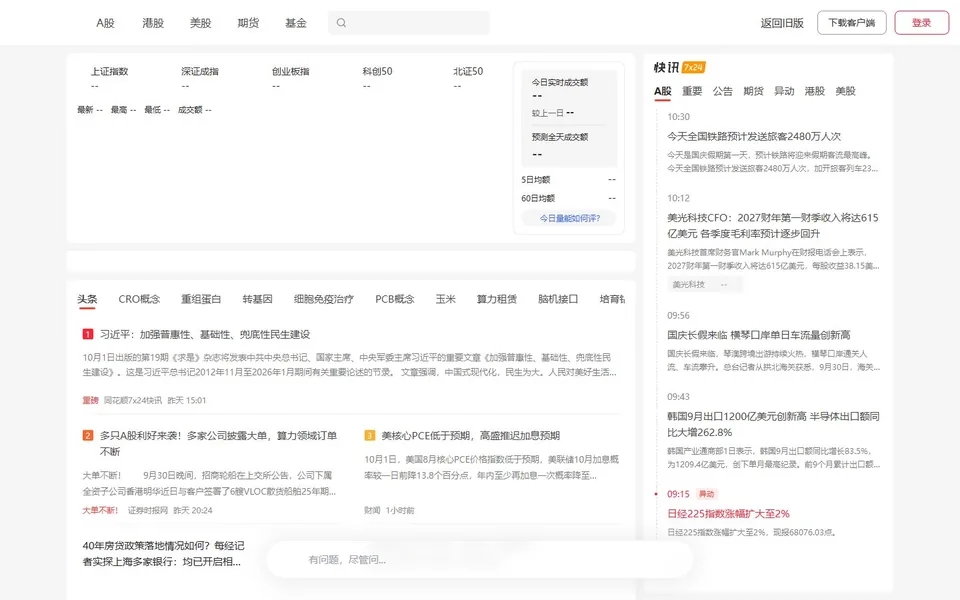Select the 重要 tab in 快讯 panel
The height and width of the screenshot is (600, 960).
[x=692, y=91]
